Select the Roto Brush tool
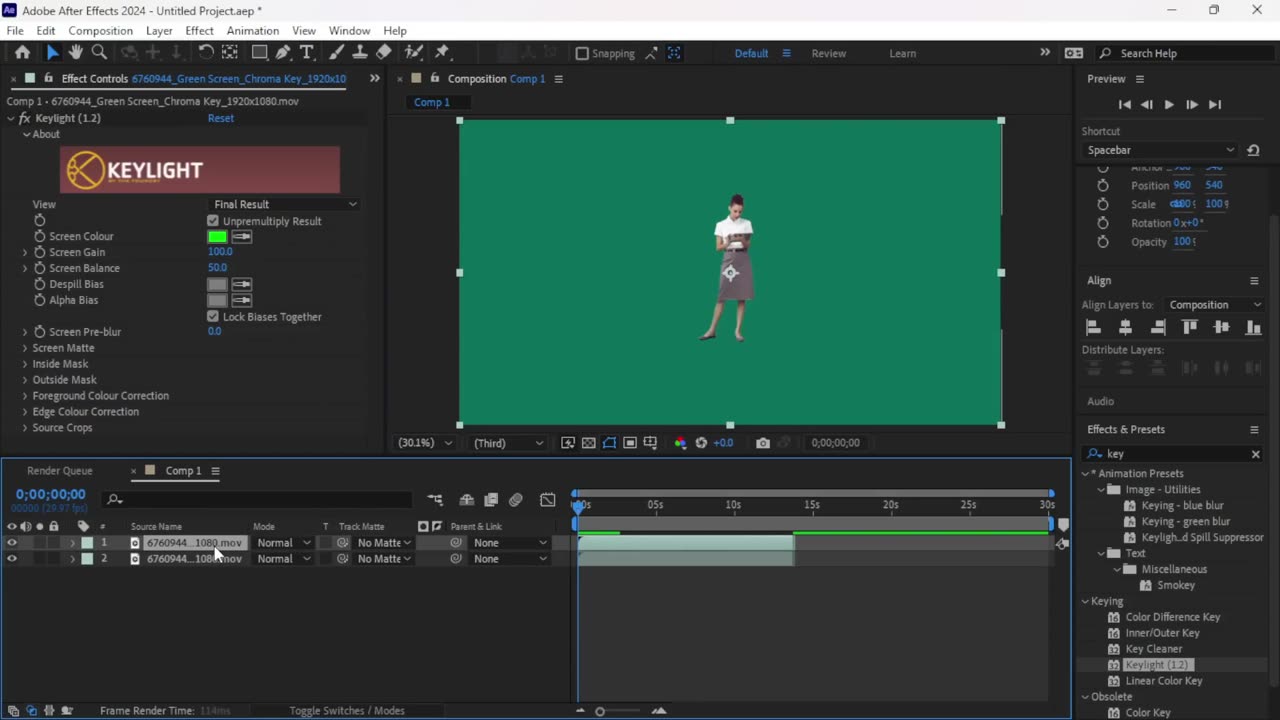 [414, 53]
